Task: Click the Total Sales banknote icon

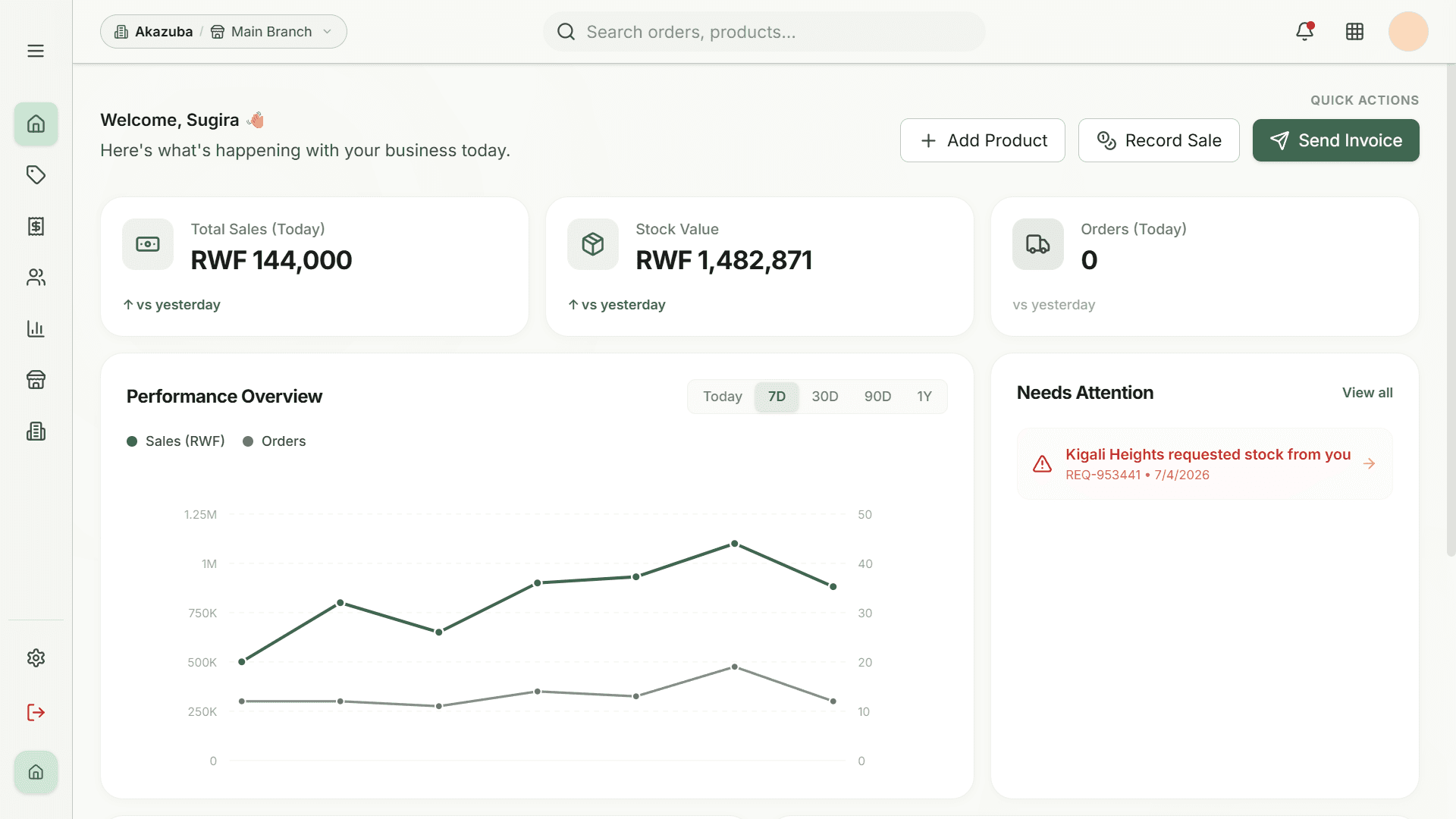Action: click(148, 244)
